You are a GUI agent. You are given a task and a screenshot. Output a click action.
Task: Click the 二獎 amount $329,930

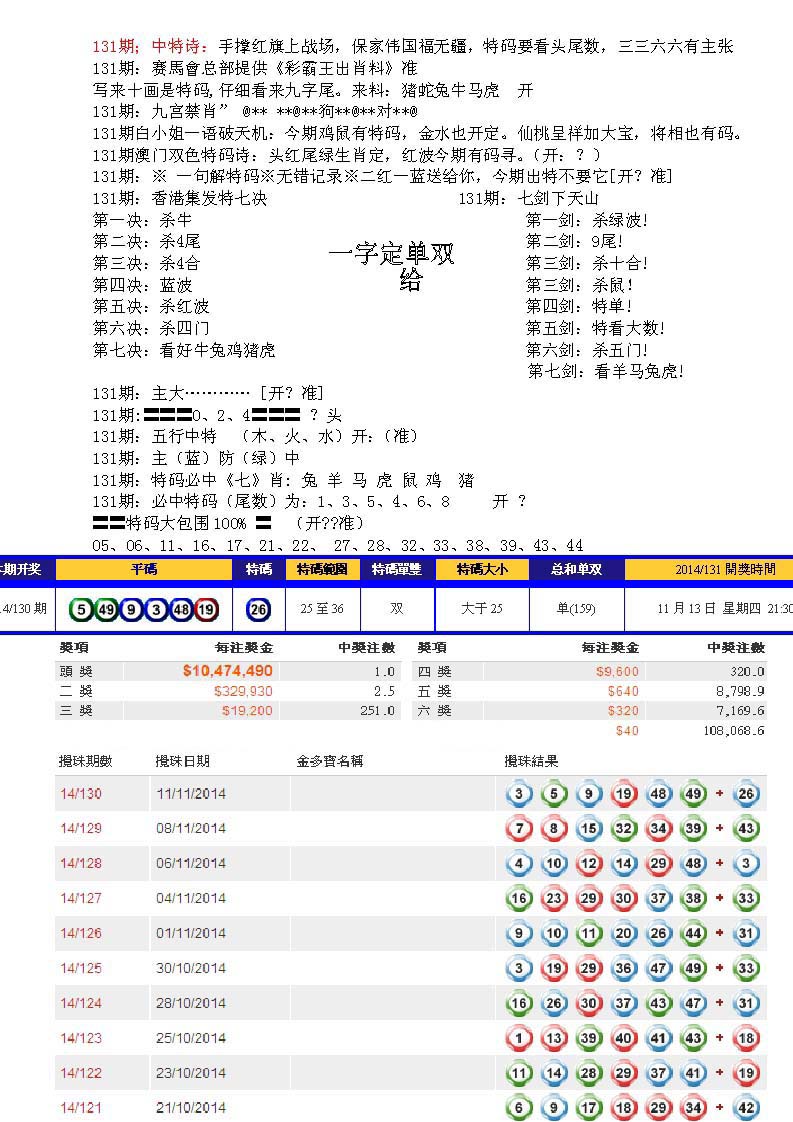point(243,691)
